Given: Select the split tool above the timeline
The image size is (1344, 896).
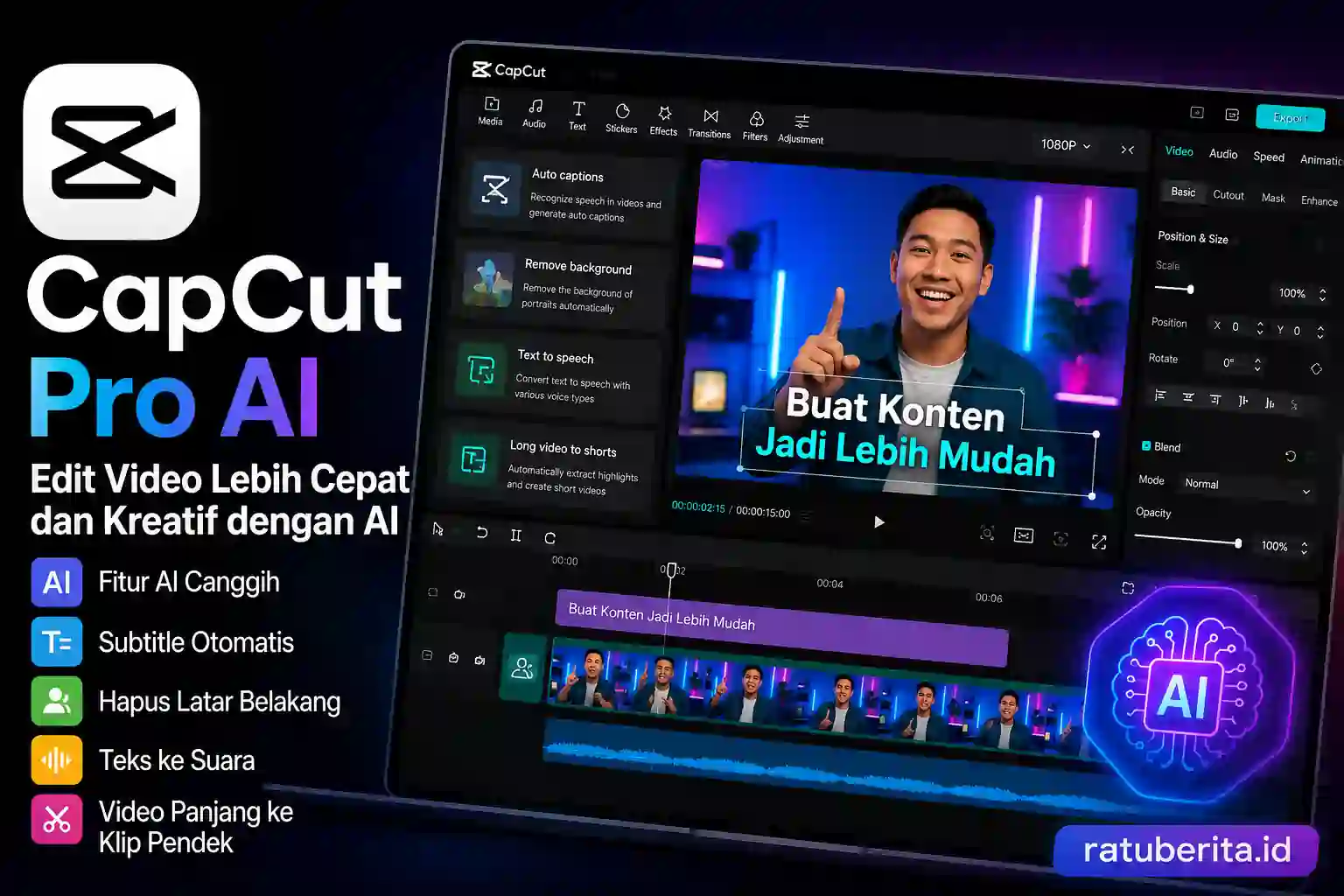Looking at the screenshot, I should [x=516, y=535].
